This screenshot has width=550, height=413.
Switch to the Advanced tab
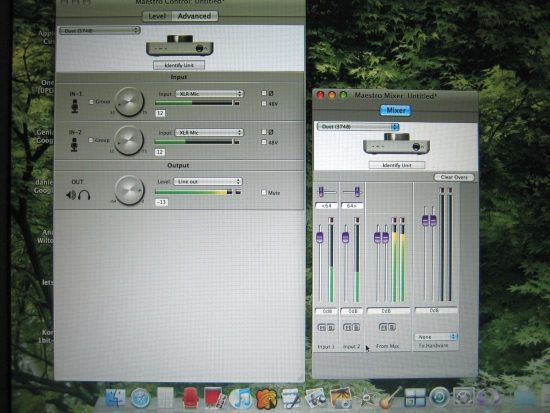[194, 16]
